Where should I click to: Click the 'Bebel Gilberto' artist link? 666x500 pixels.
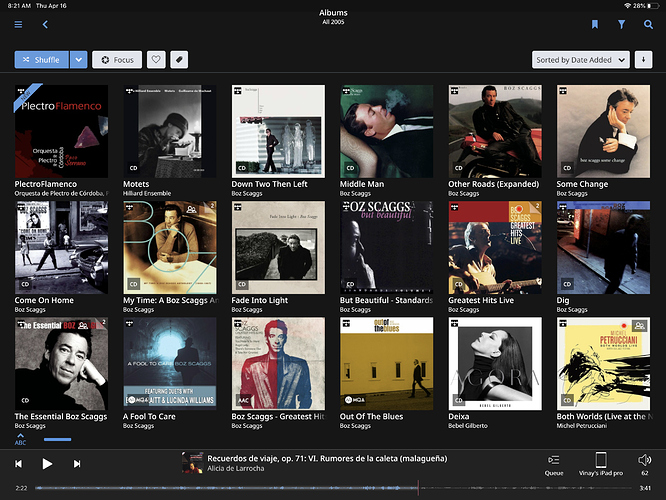468,426
